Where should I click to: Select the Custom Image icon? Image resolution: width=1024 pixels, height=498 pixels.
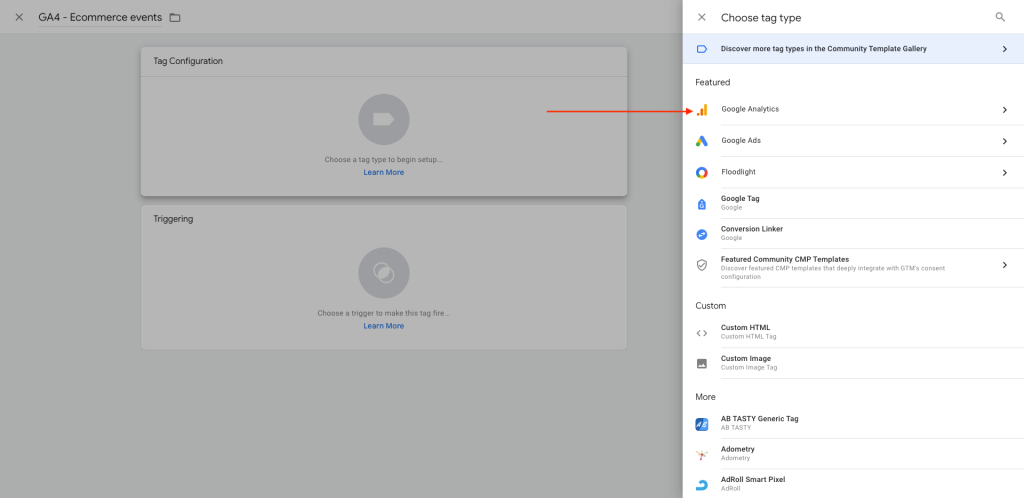pos(702,363)
